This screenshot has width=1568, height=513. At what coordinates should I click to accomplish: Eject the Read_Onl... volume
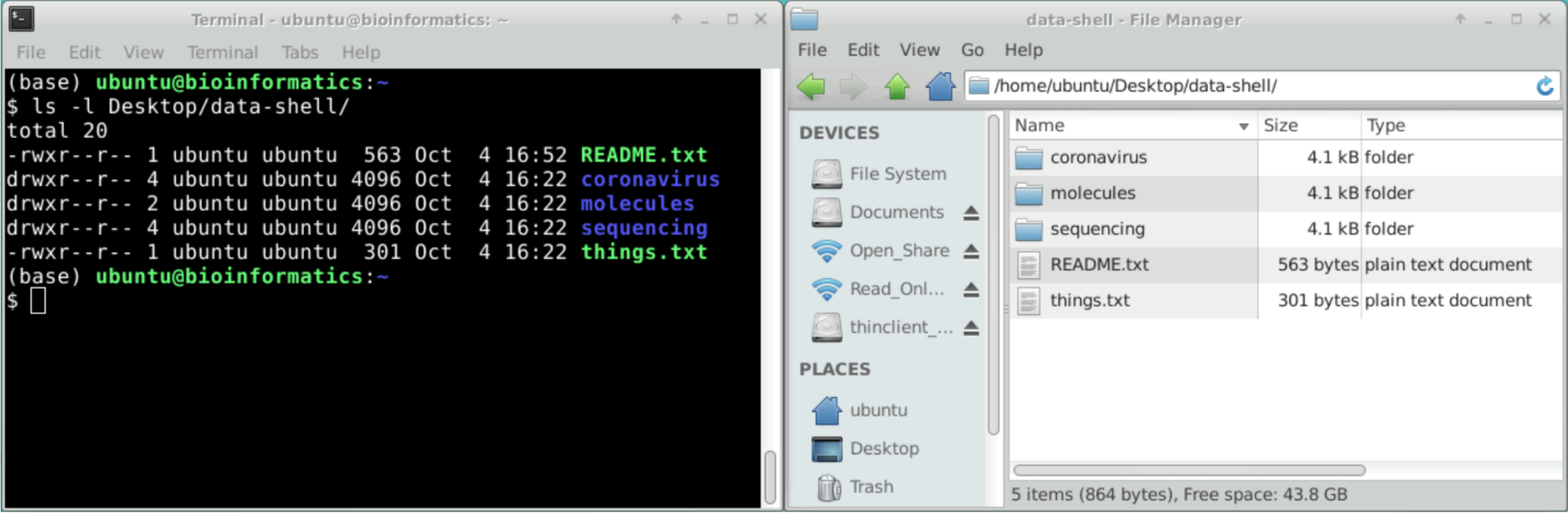tap(971, 290)
